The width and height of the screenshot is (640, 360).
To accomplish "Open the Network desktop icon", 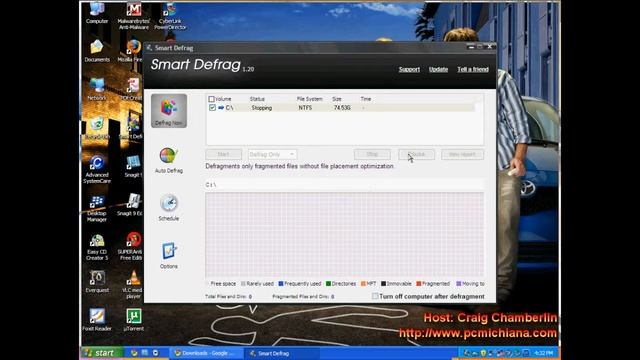I will (x=97, y=89).
